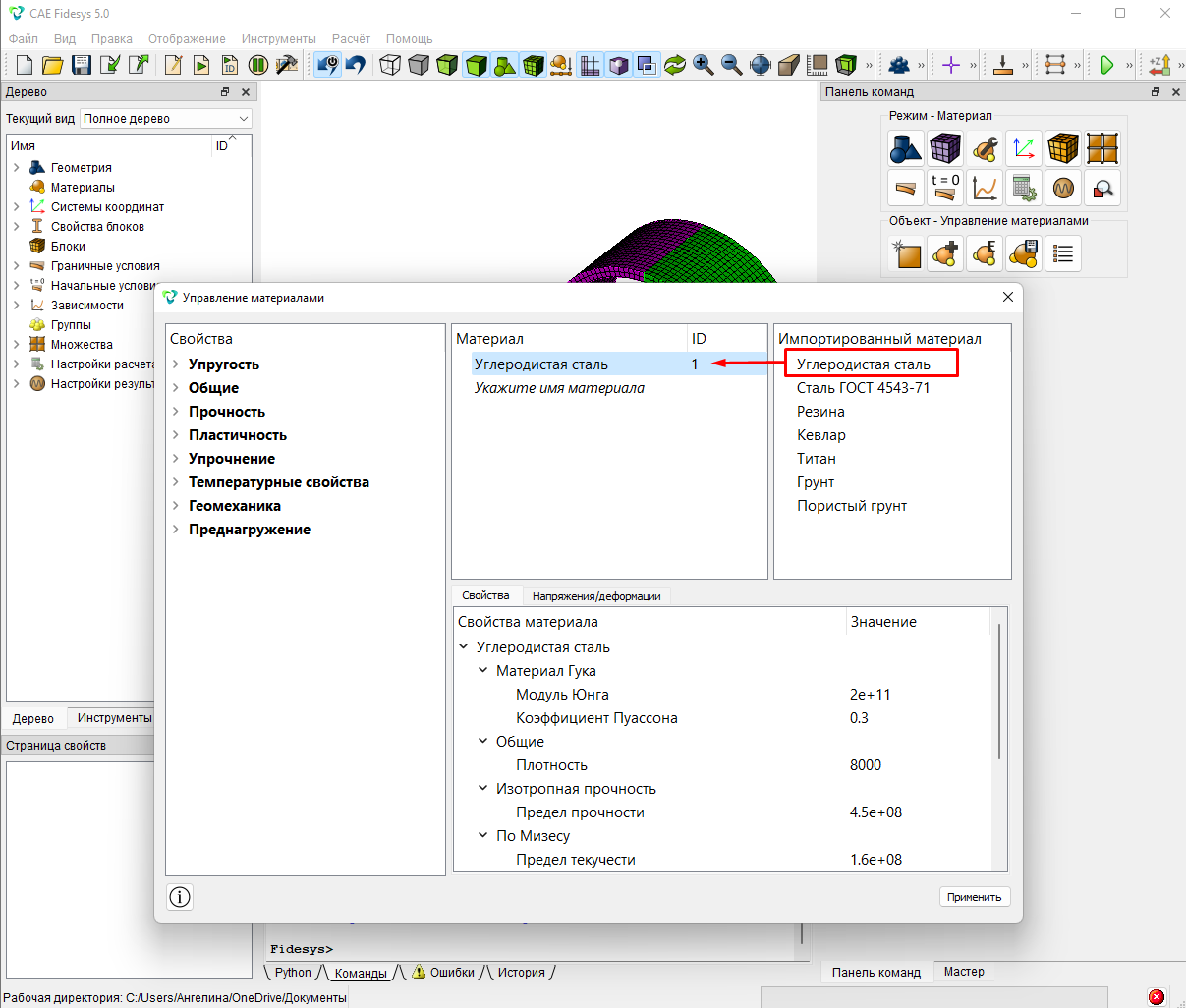Screen dimensions: 1186x1008
Task: Open Mesh mode purple cube icon
Action: [x=945, y=148]
